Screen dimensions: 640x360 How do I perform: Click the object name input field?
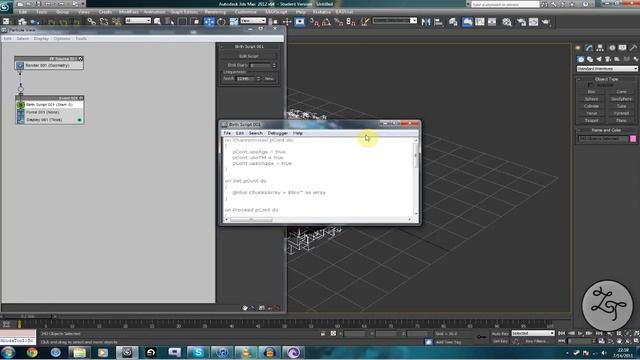tap(603, 139)
